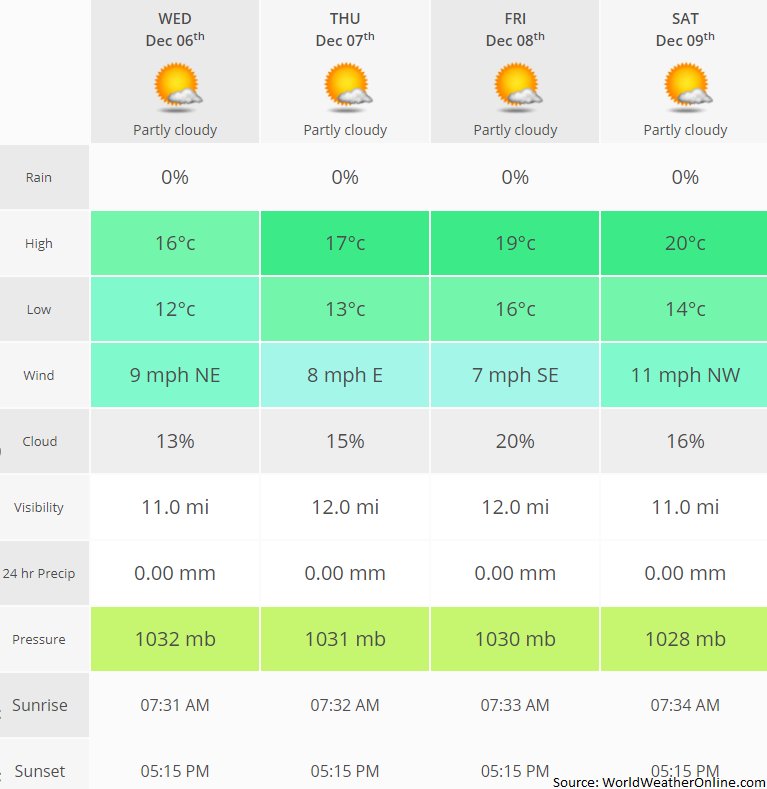
Task: Click Saturday's 0.00 mm precipitation value
Action: tap(685, 573)
